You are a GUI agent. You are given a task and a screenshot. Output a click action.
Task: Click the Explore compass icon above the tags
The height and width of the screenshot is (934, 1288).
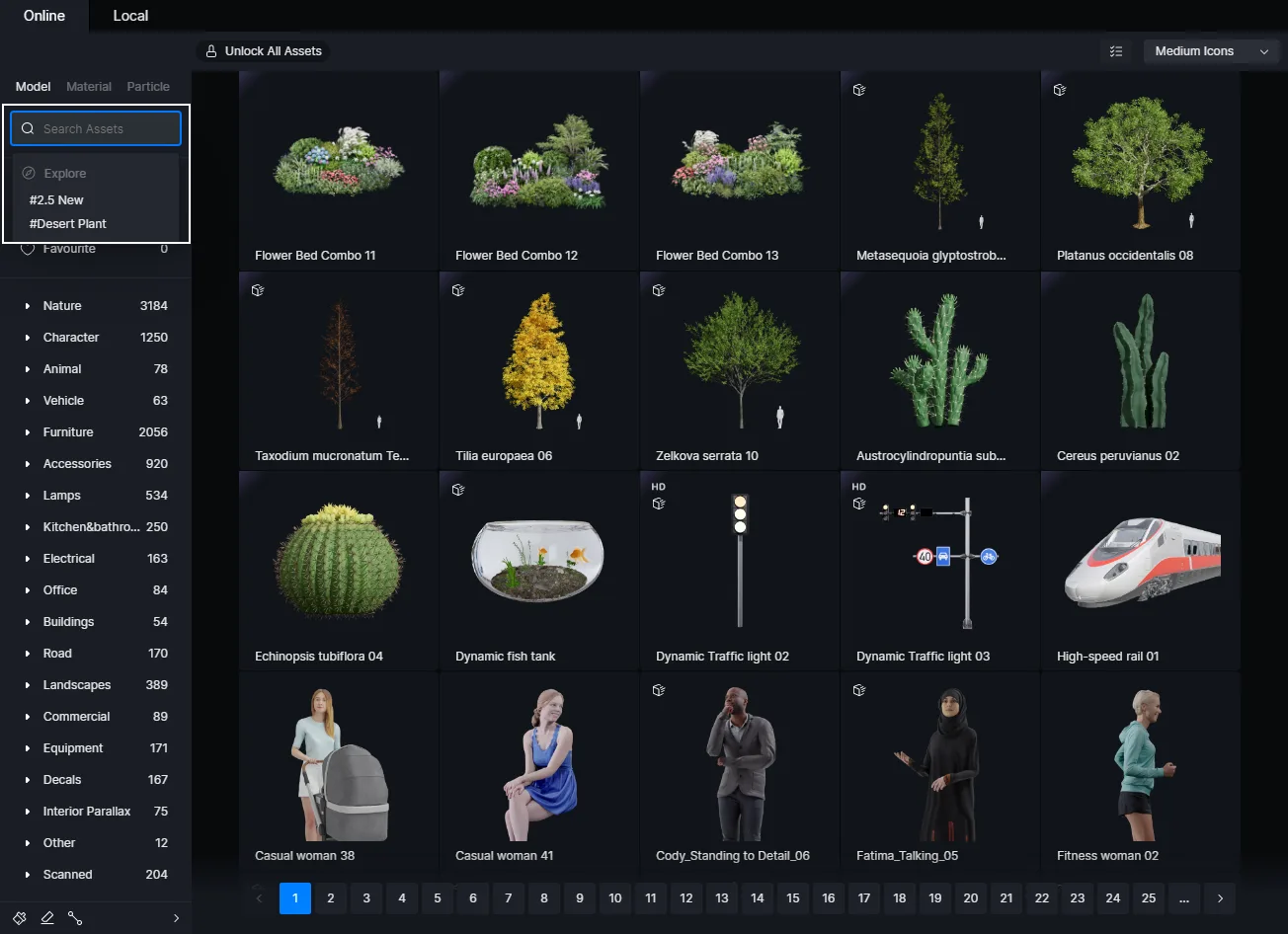coord(29,173)
